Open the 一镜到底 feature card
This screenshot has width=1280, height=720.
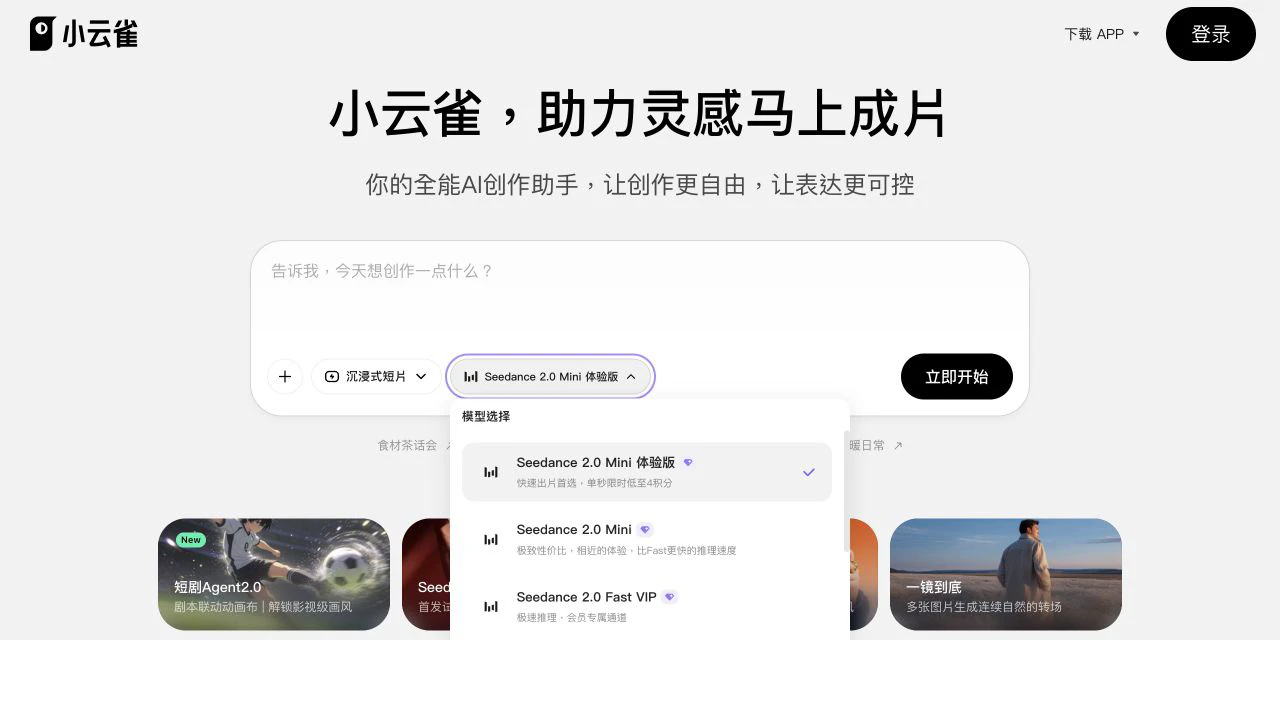[x=1006, y=574]
